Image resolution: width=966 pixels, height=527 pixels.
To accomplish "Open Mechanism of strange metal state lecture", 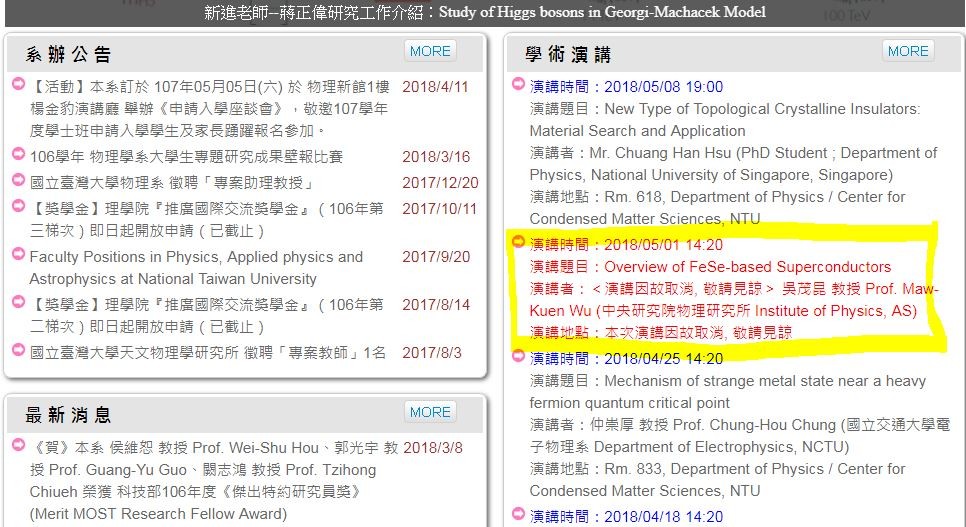I will pos(765,381).
